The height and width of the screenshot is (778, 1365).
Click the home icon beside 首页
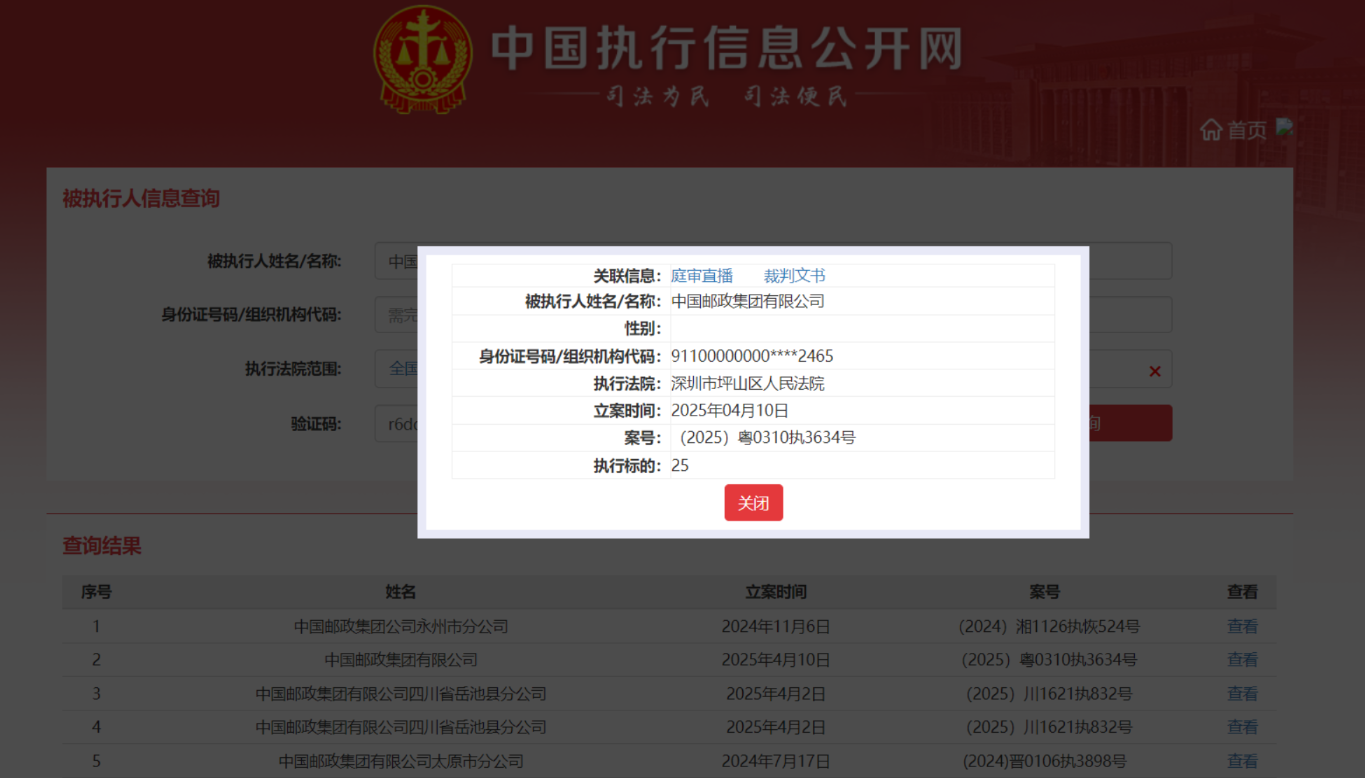click(1211, 130)
